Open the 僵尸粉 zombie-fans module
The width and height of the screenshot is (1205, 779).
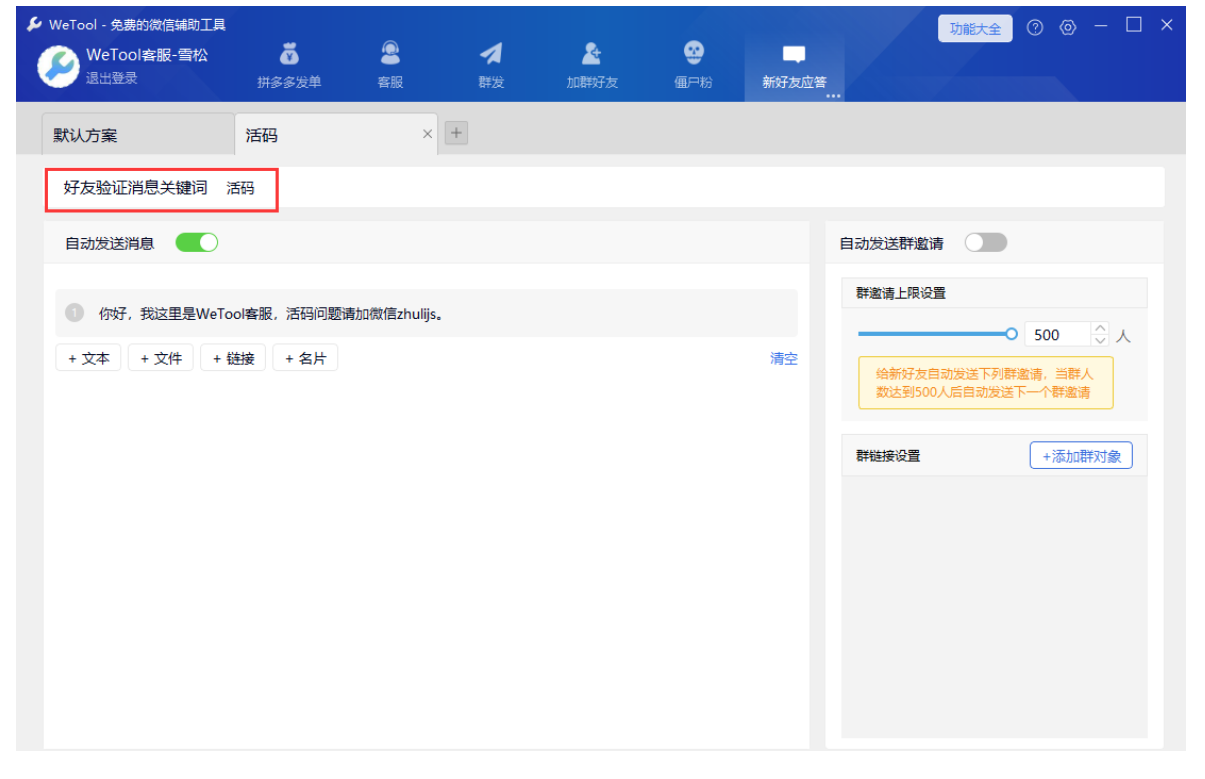coord(693,66)
